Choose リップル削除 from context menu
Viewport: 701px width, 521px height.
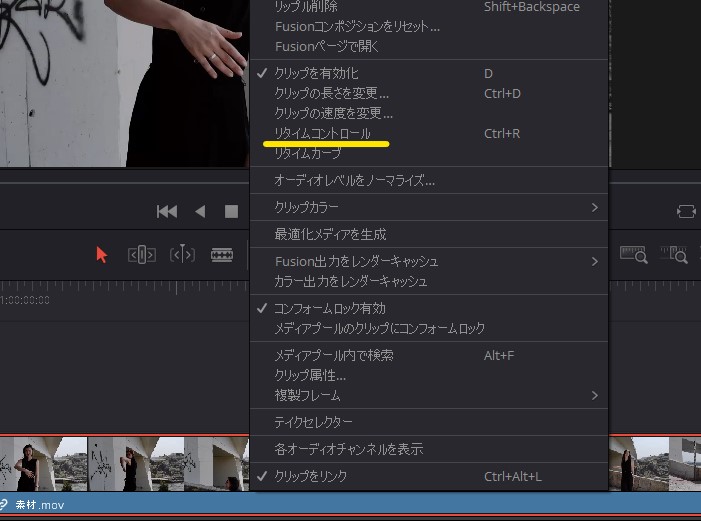[429, 7]
